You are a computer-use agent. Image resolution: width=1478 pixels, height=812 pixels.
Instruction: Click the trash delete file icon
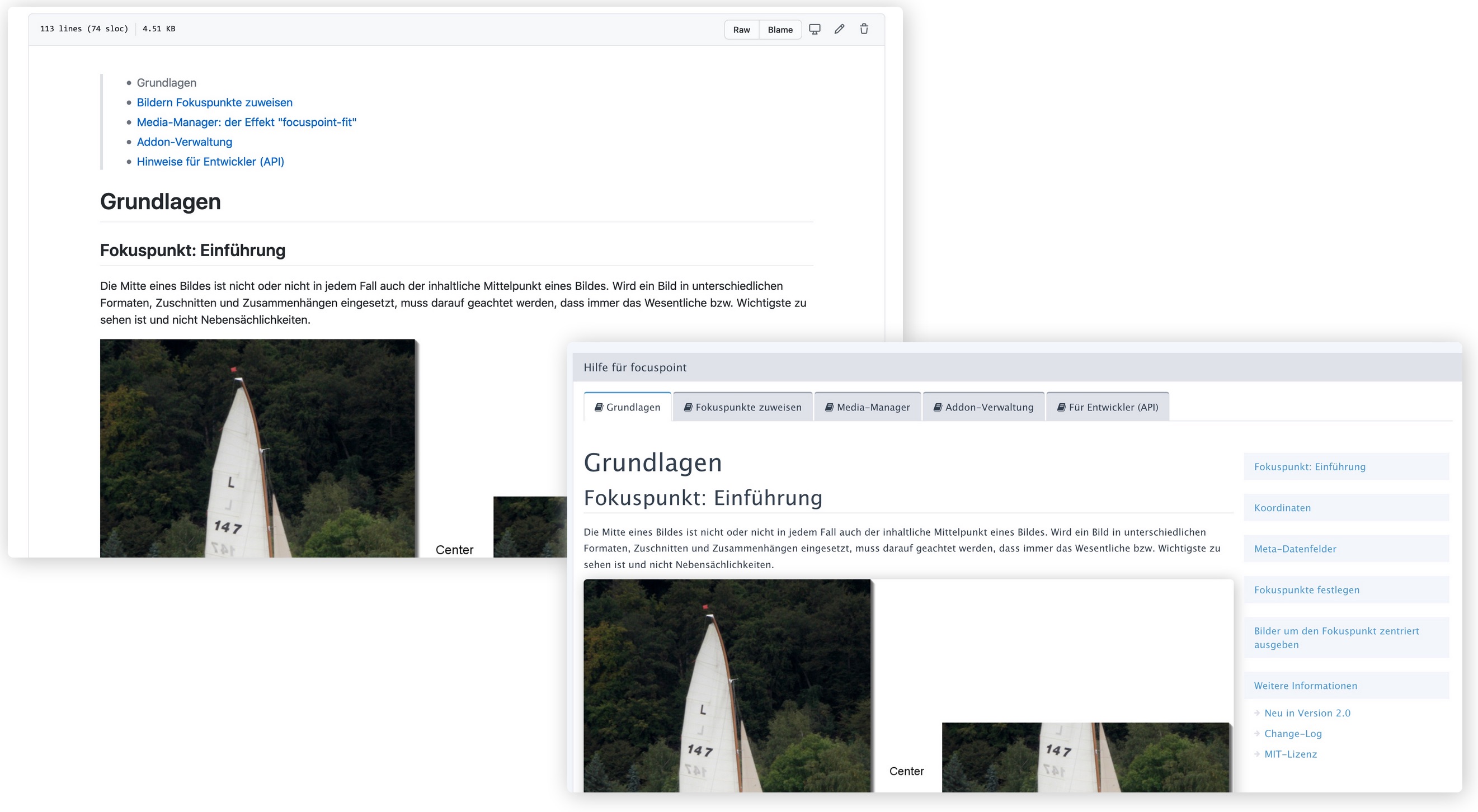pyautogui.click(x=864, y=29)
